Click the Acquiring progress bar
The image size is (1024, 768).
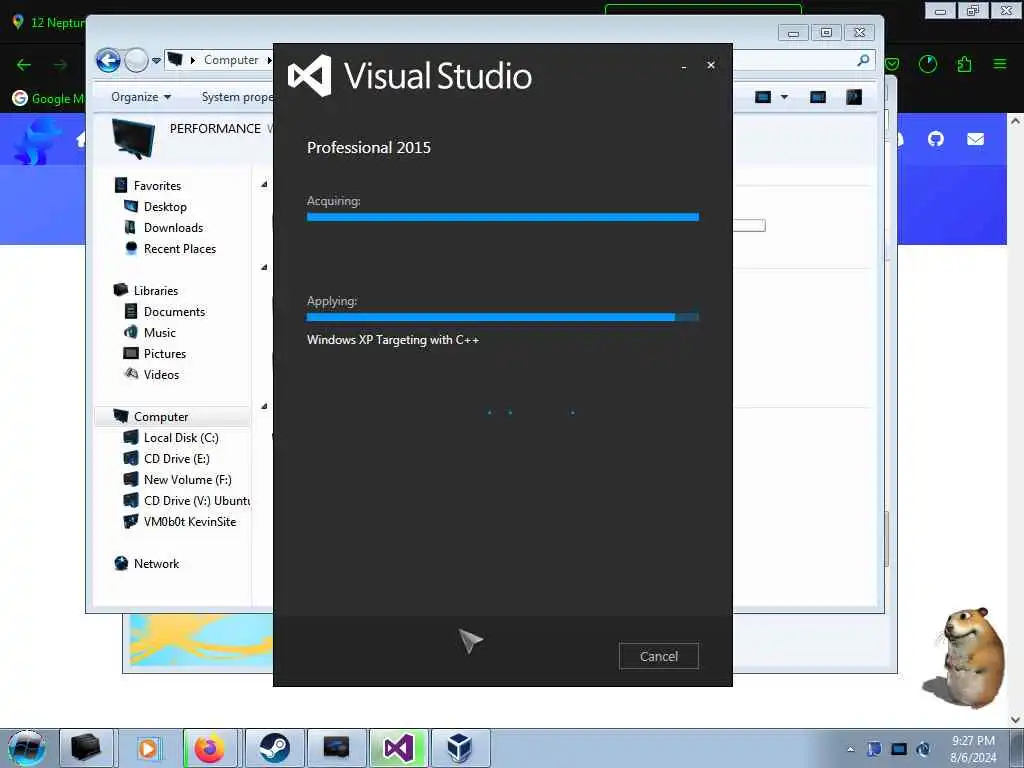[x=503, y=217]
